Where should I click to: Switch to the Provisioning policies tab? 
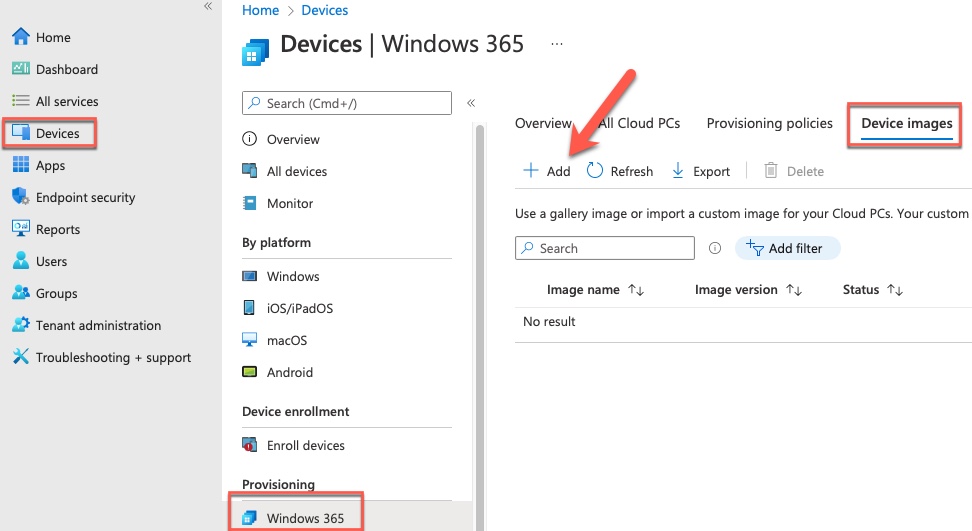click(x=769, y=123)
